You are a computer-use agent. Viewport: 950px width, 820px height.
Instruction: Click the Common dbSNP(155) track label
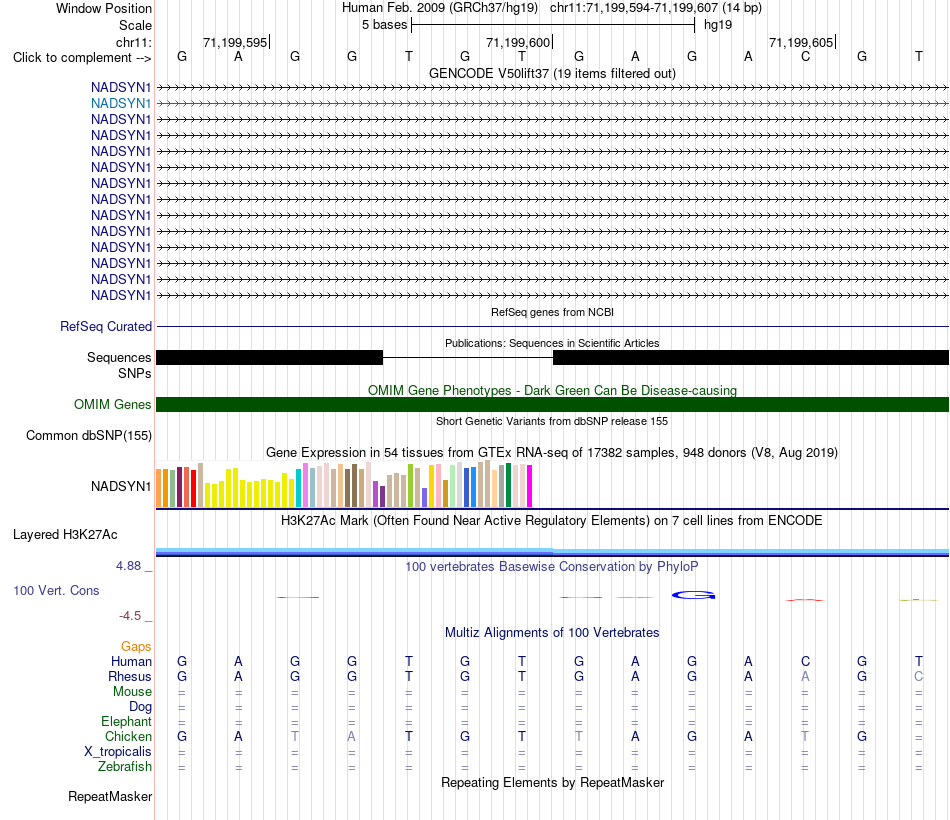(x=89, y=435)
